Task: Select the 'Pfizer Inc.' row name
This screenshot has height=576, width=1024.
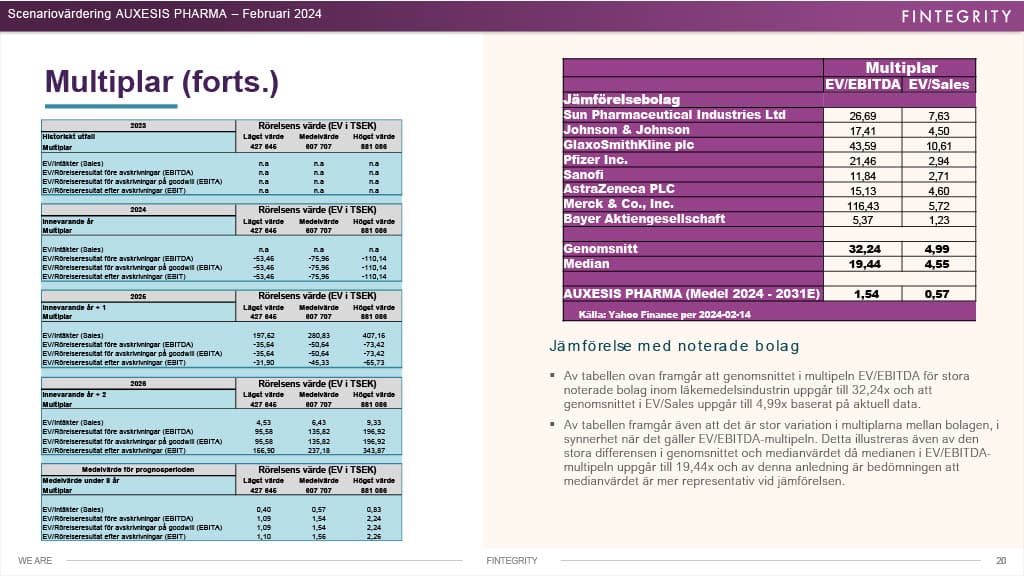Action: point(596,160)
